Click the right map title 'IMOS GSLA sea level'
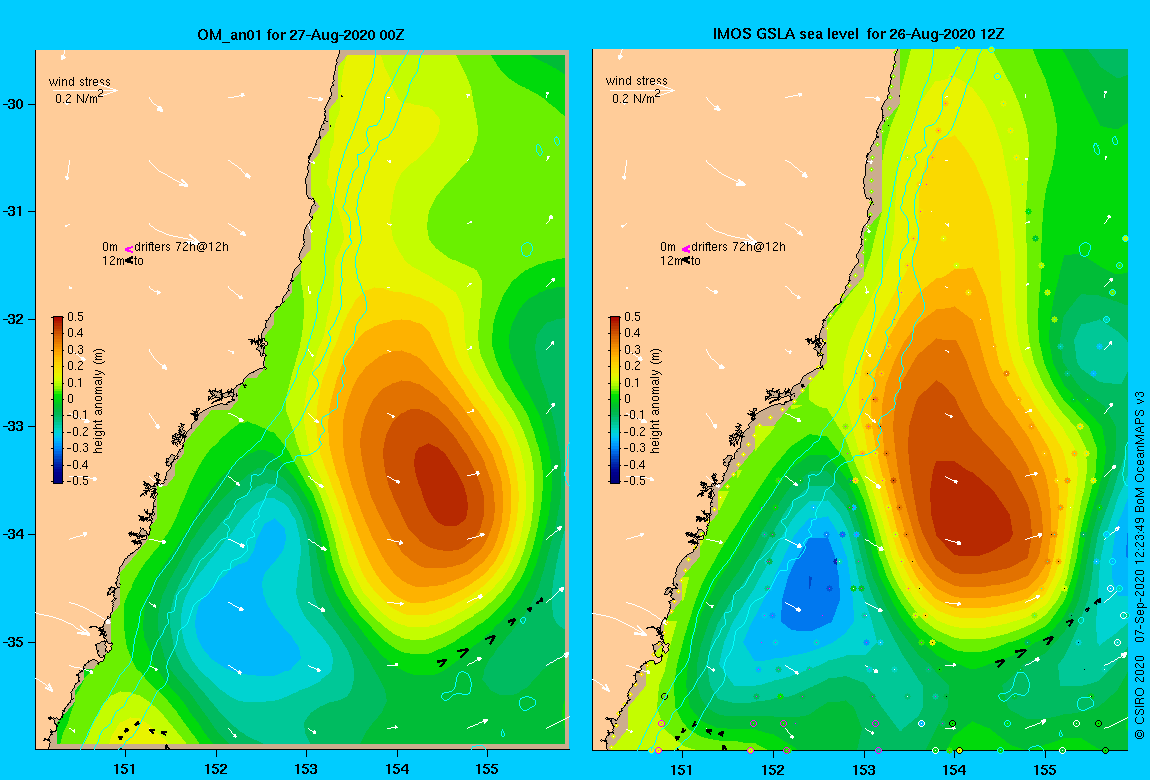The image size is (1150, 780). pyautogui.click(x=785, y=34)
